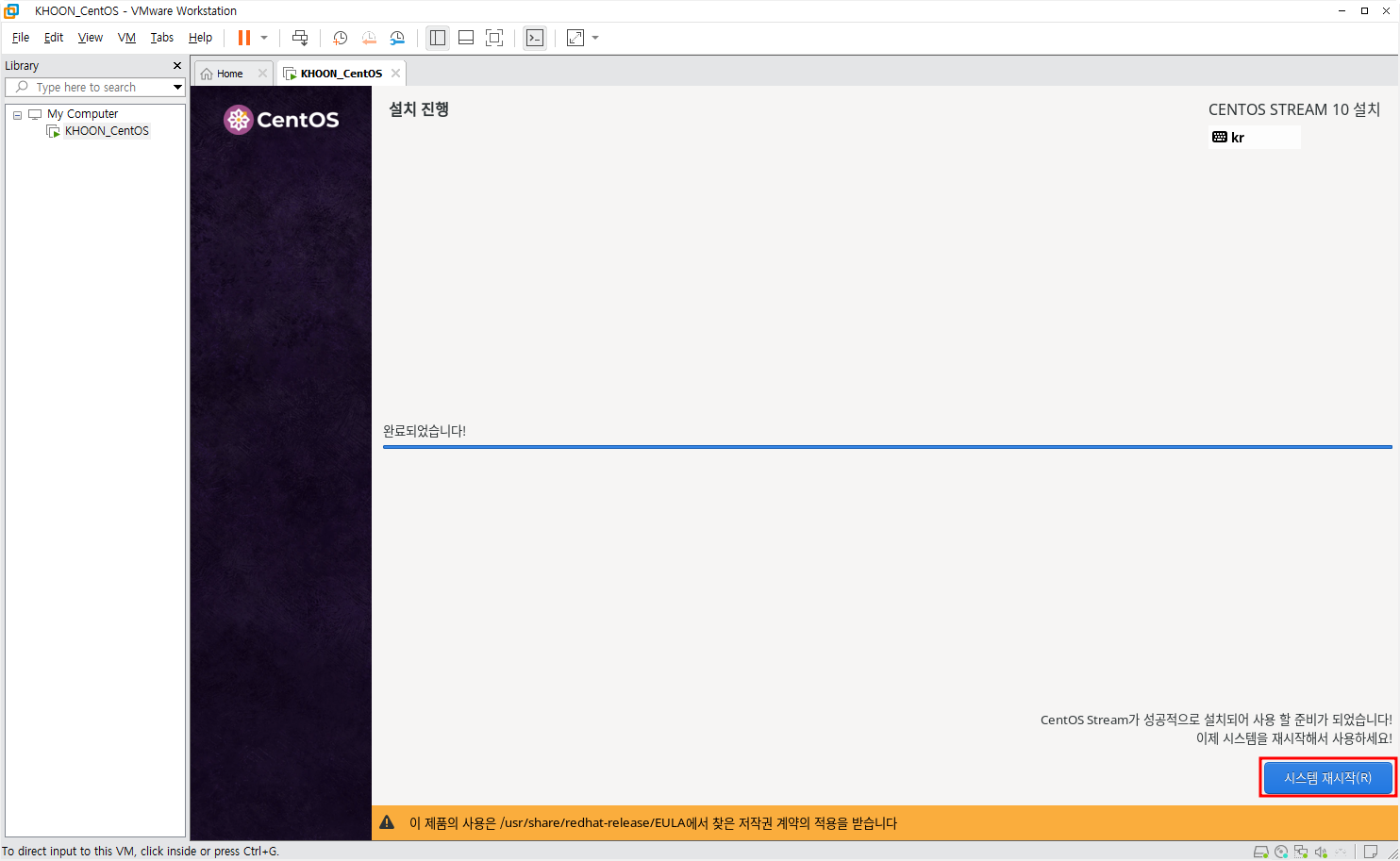The image size is (1400, 861).
Task: Open the Help menu
Action: click(200, 38)
